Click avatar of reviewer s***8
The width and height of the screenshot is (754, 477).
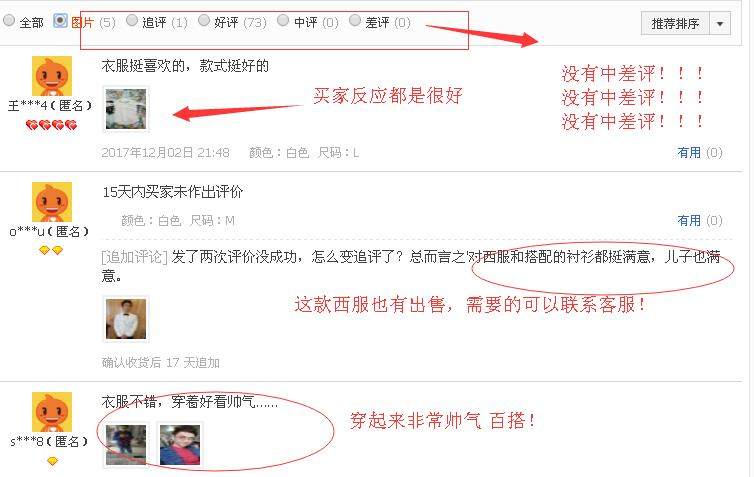coord(52,412)
